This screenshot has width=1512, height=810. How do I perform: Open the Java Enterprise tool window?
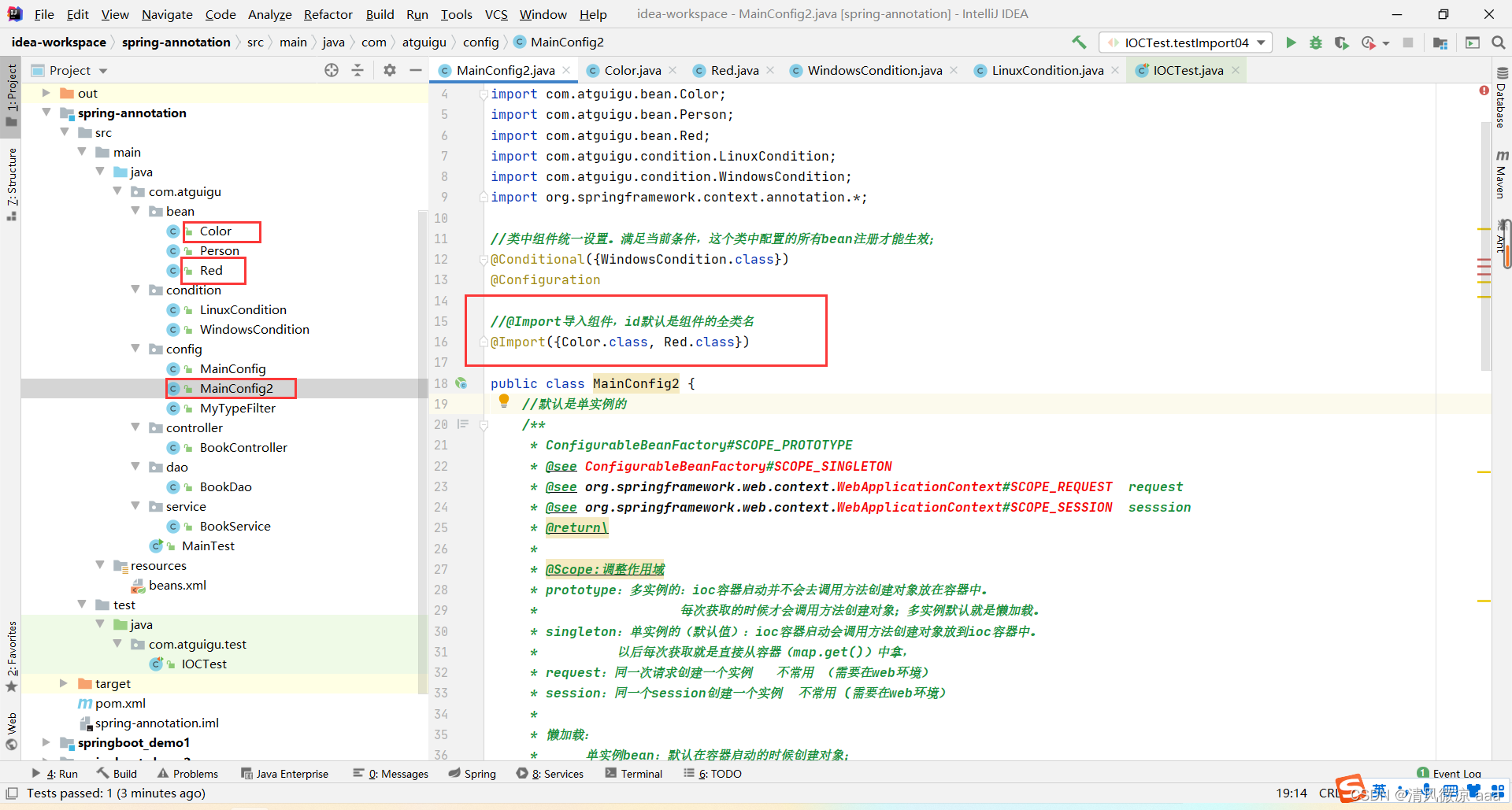pyautogui.click(x=284, y=773)
